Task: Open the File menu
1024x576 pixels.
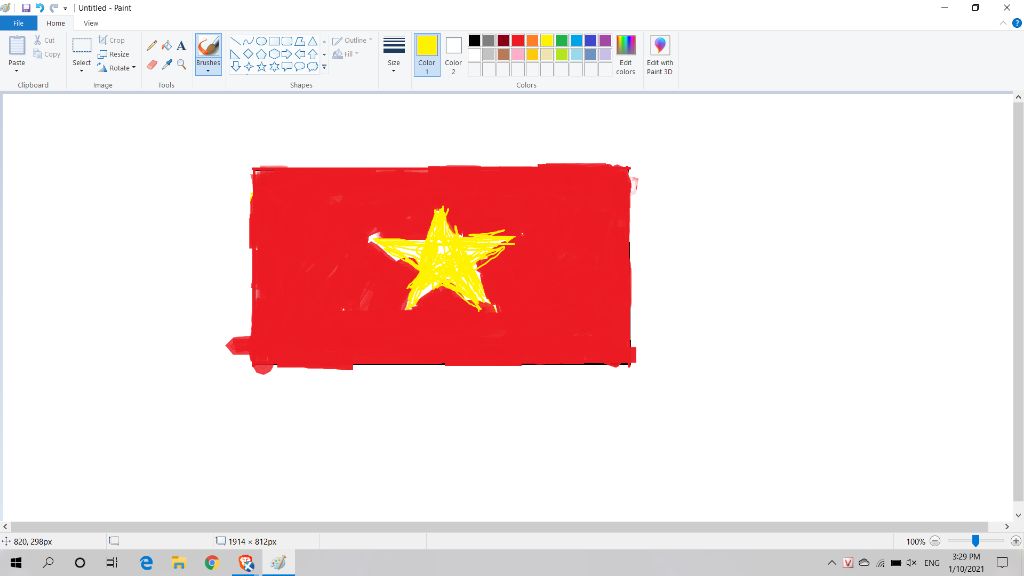Action: click(x=18, y=23)
